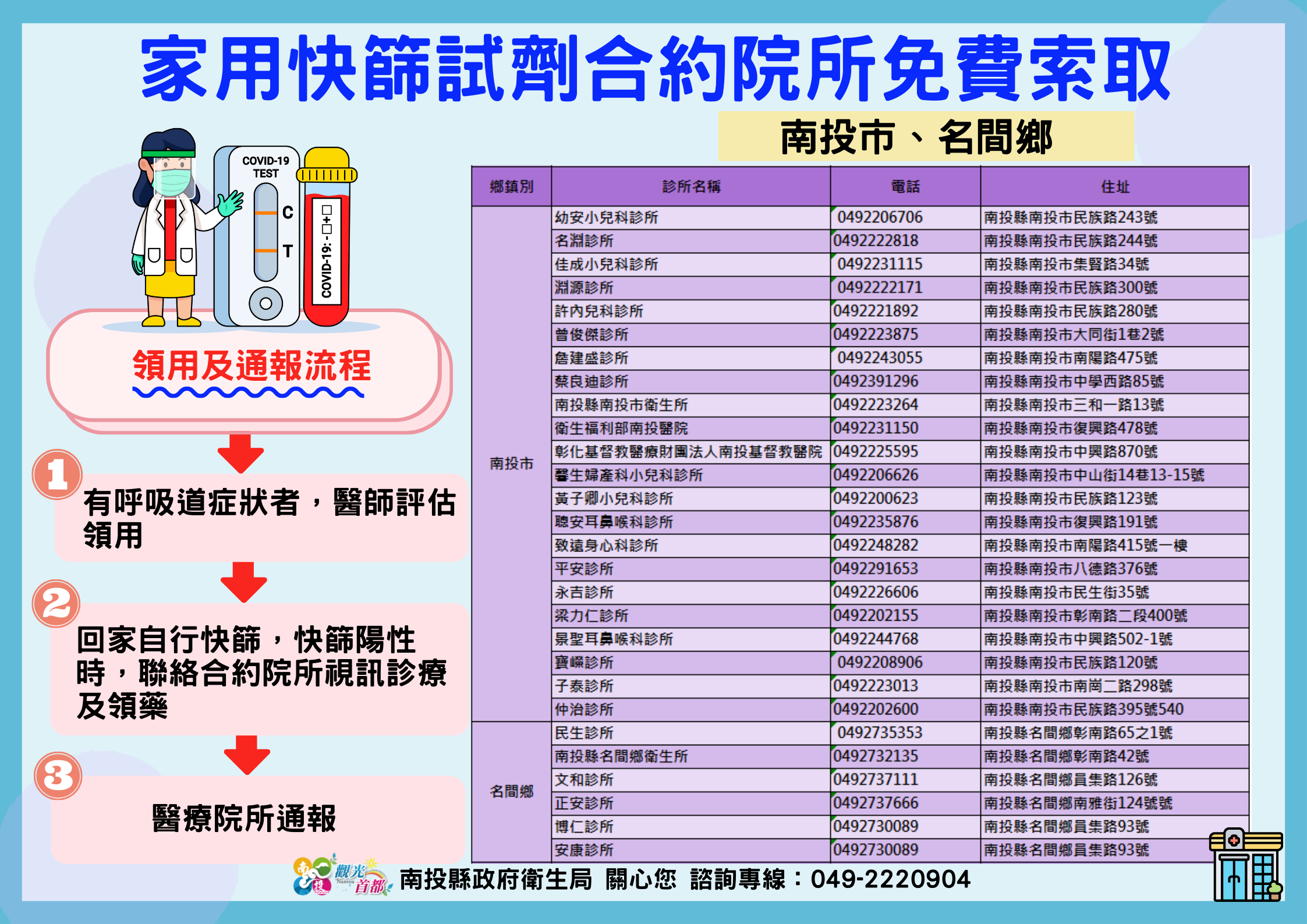This screenshot has width=1307, height=924.
Task: Click the phone number 0492735353
Action: [x=879, y=732]
